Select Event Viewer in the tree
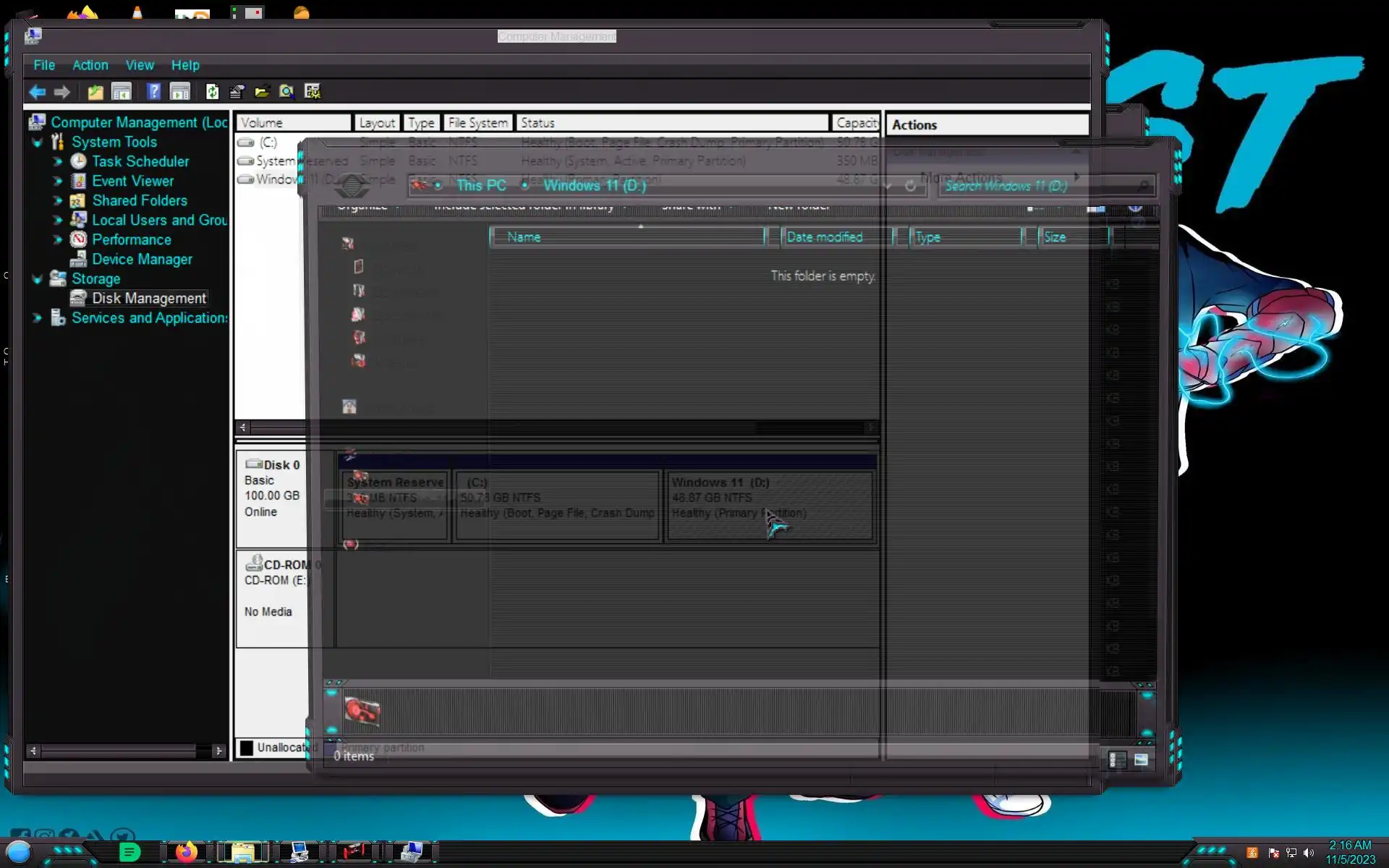1389x868 pixels. point(132,181)
